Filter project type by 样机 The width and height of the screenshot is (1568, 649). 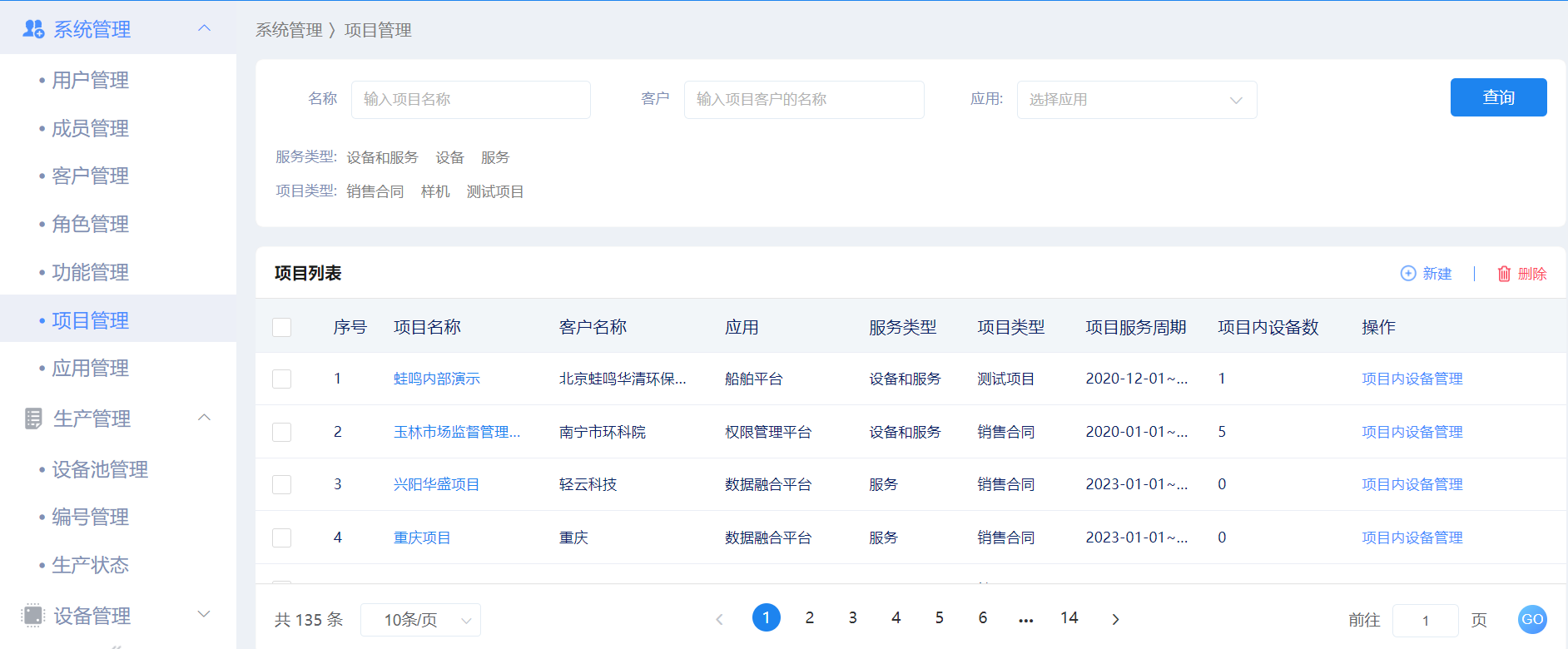click(x=435, y=191)
